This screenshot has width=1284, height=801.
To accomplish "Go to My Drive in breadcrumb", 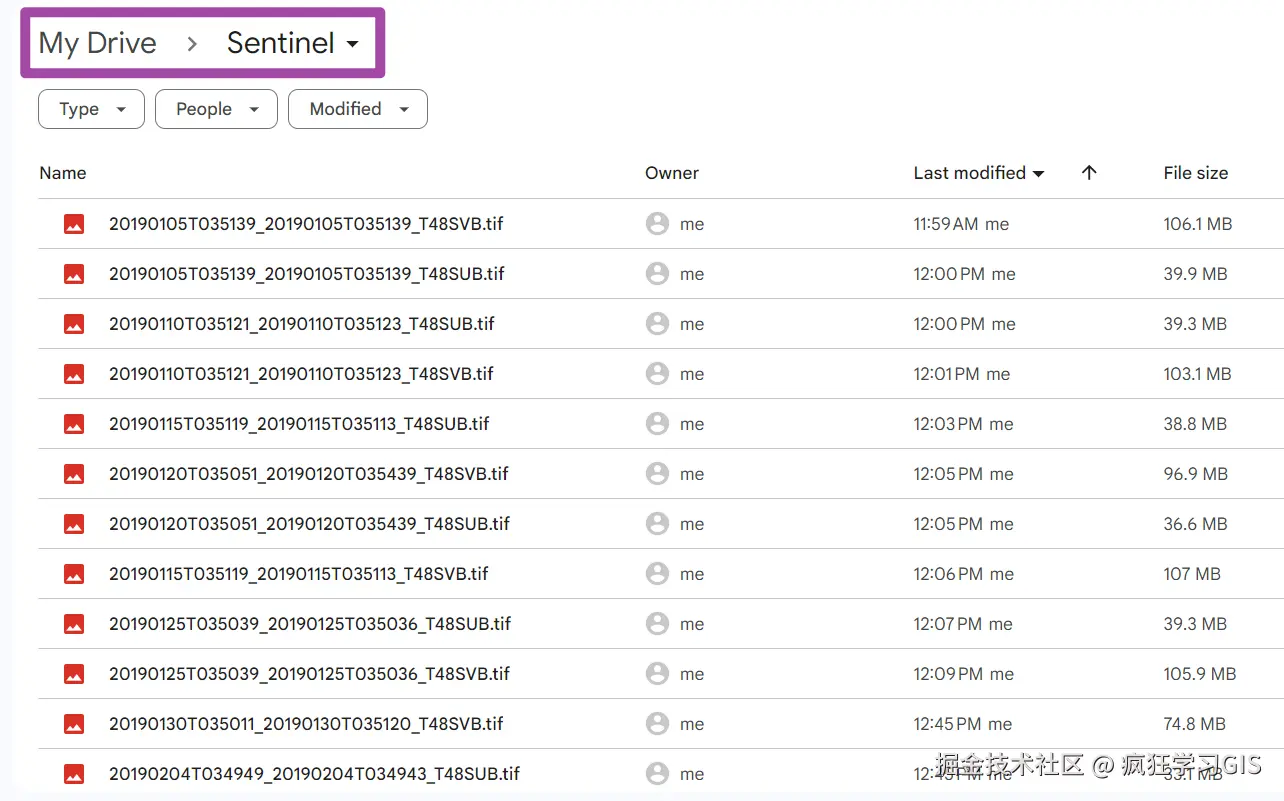I will (98, 43).
